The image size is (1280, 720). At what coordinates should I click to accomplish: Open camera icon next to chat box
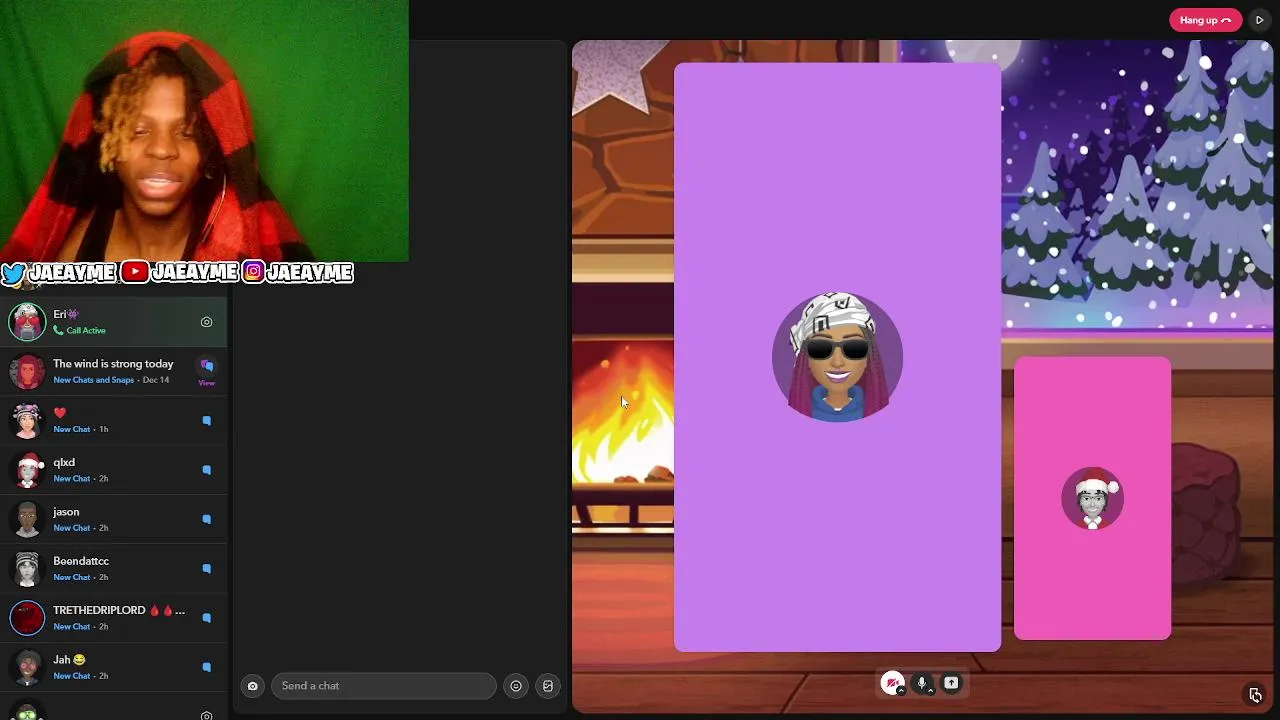(252, 686)
